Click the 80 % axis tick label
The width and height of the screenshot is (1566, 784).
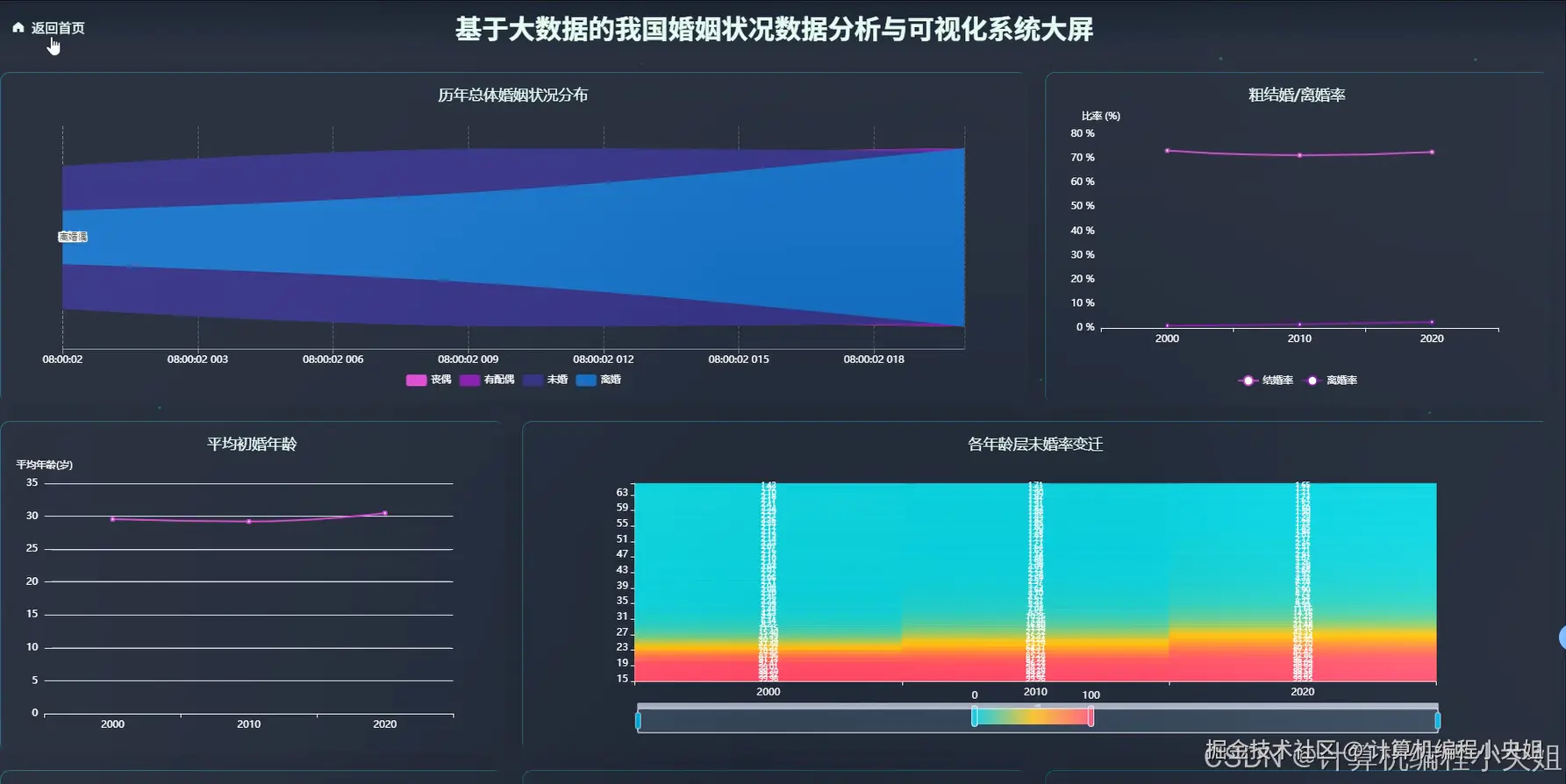1083,133
